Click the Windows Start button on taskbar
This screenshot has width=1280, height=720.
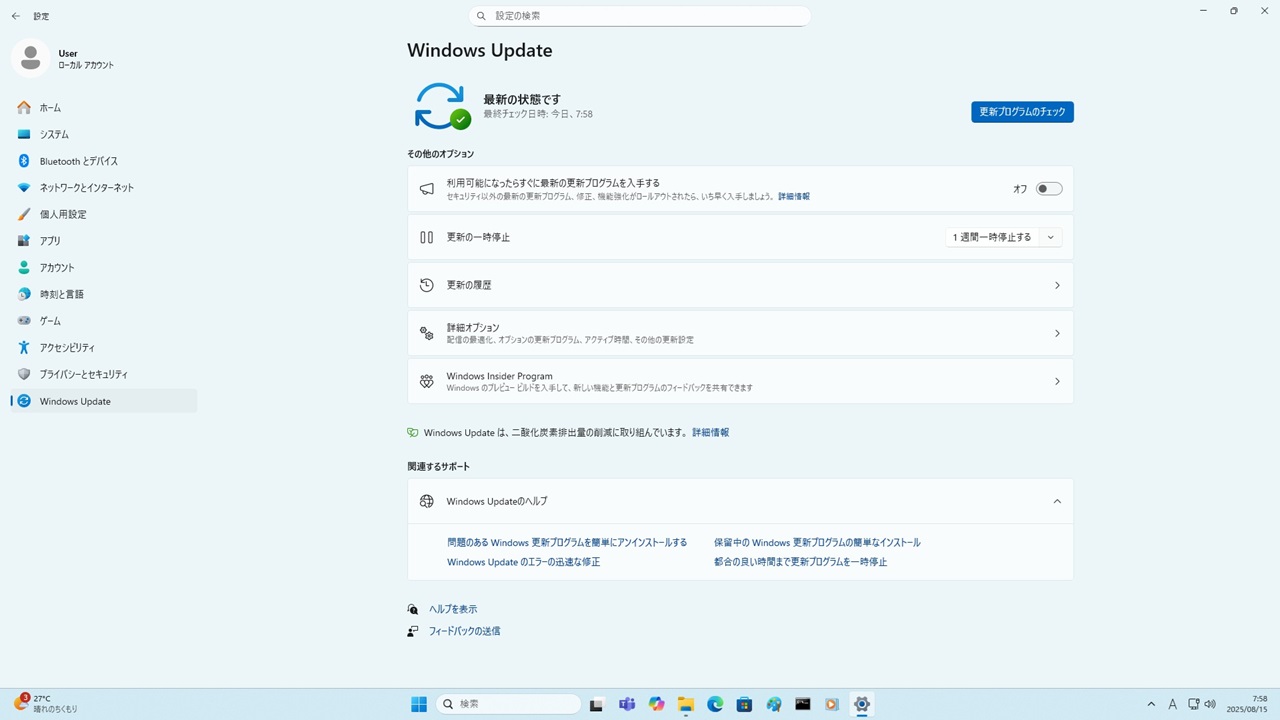[419, 704]
